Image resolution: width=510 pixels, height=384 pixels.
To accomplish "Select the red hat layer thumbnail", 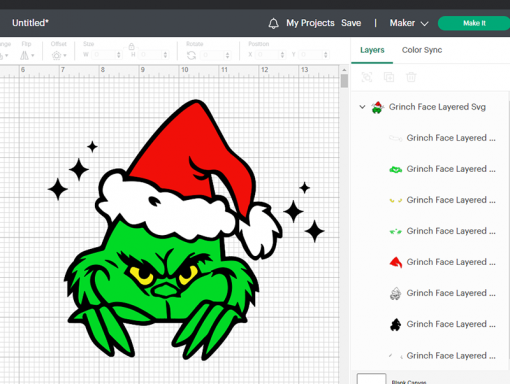I will [396, 262].
